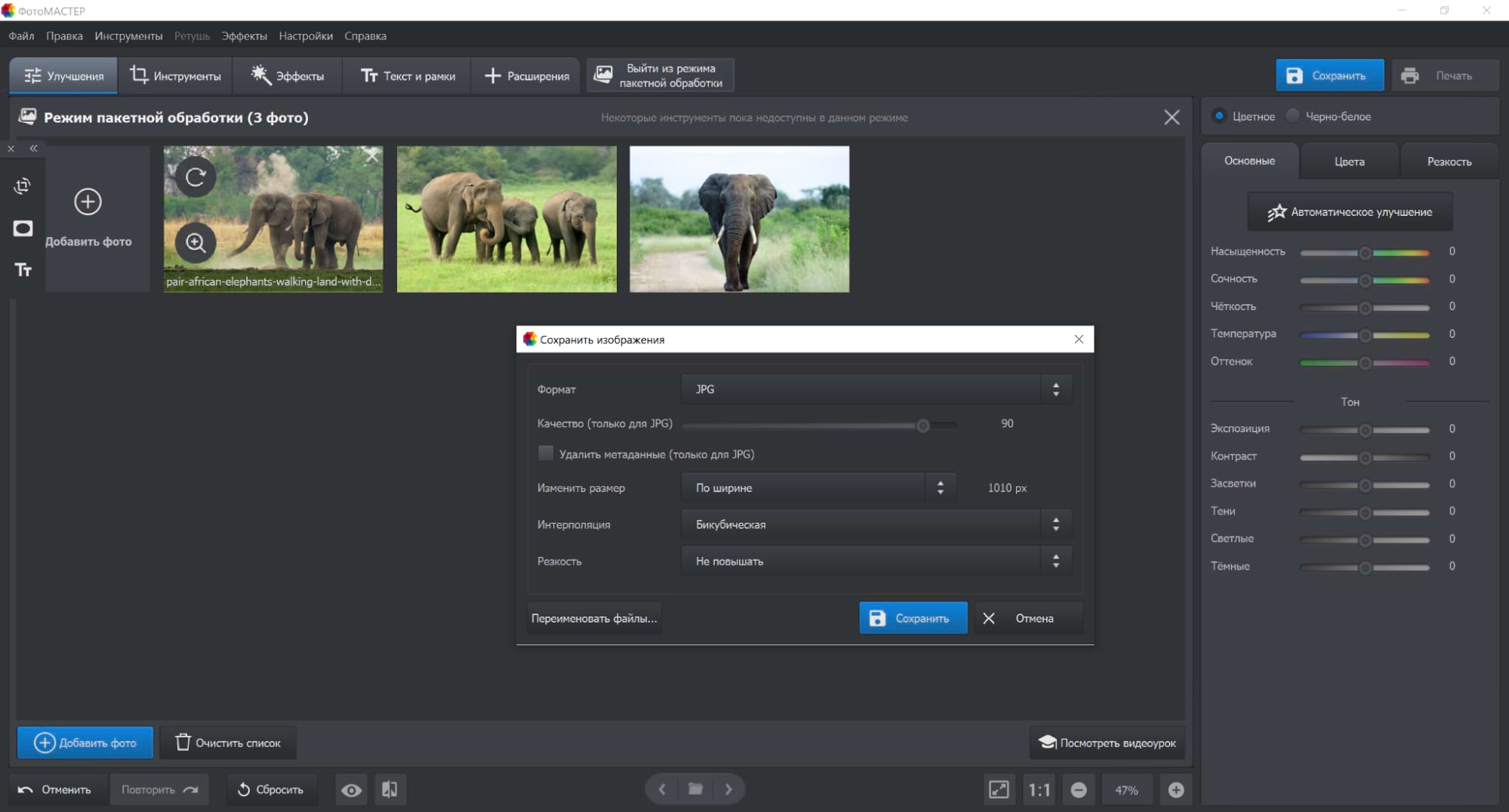Screen dimensions: 1509x812
Task: Click the before/after compare icon
Action: point(390,789)
